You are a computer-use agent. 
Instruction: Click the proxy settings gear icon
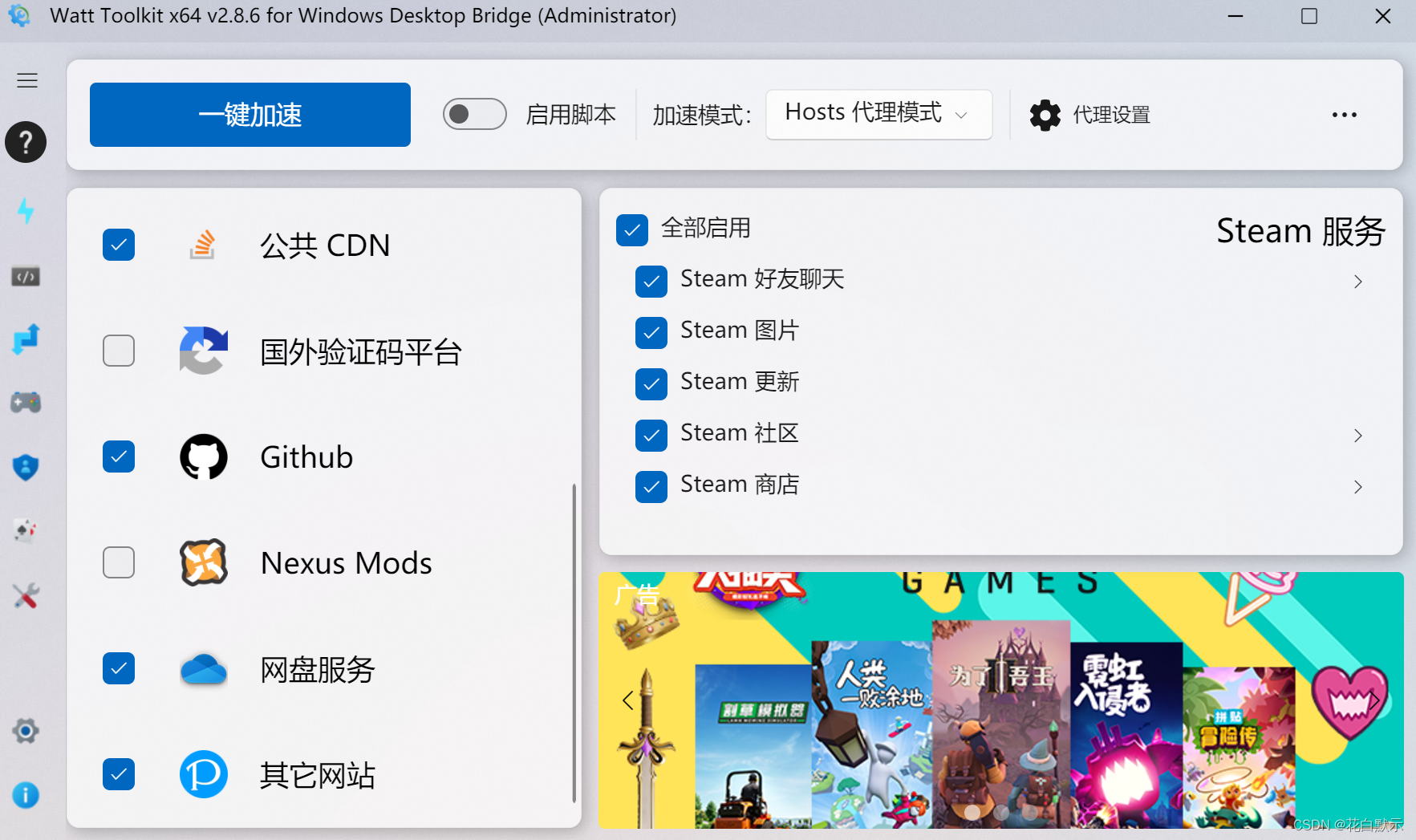1045,116
